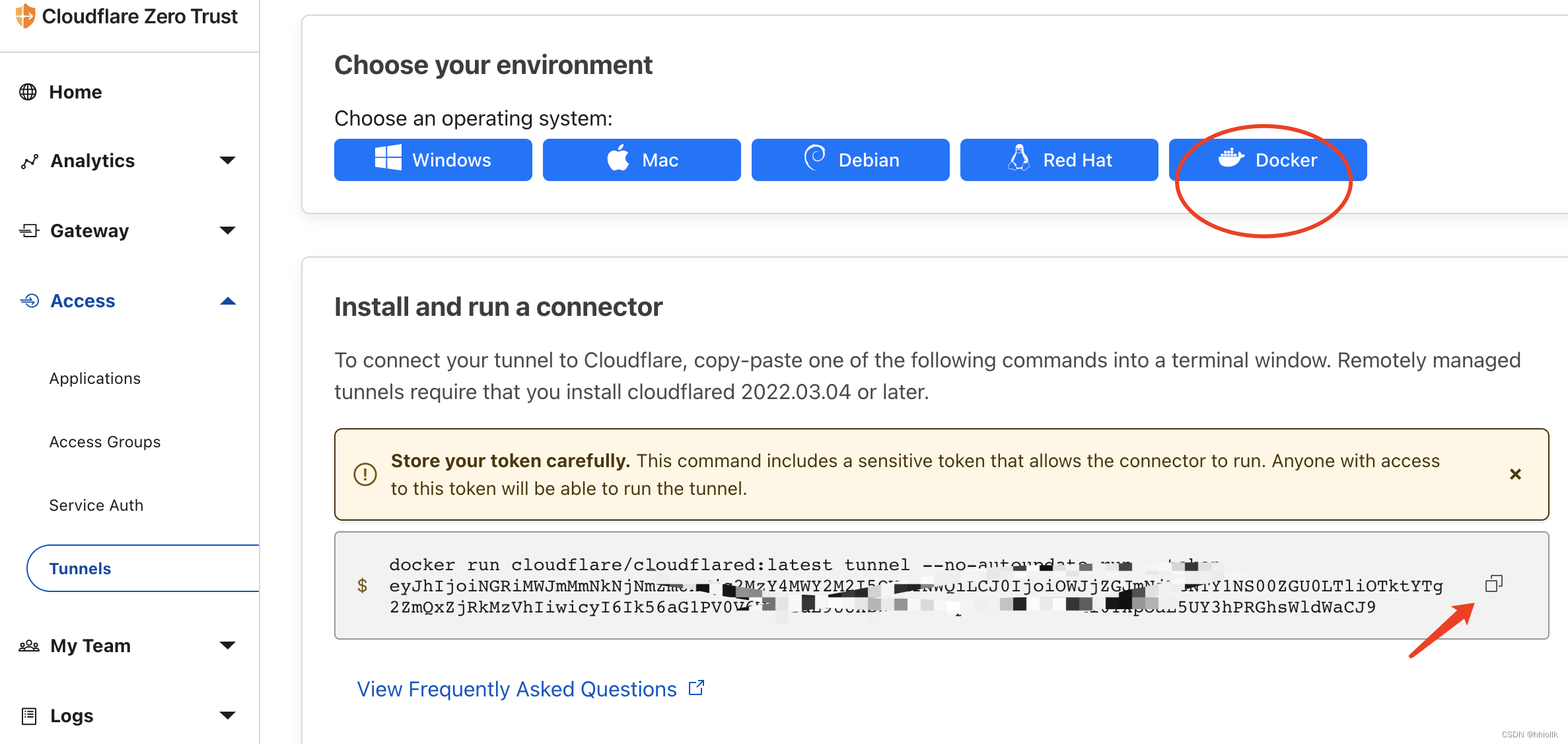This screenshot has width=1568, height=744.
Task: Expand the Gateway section arrow
Action: [227, 231]
